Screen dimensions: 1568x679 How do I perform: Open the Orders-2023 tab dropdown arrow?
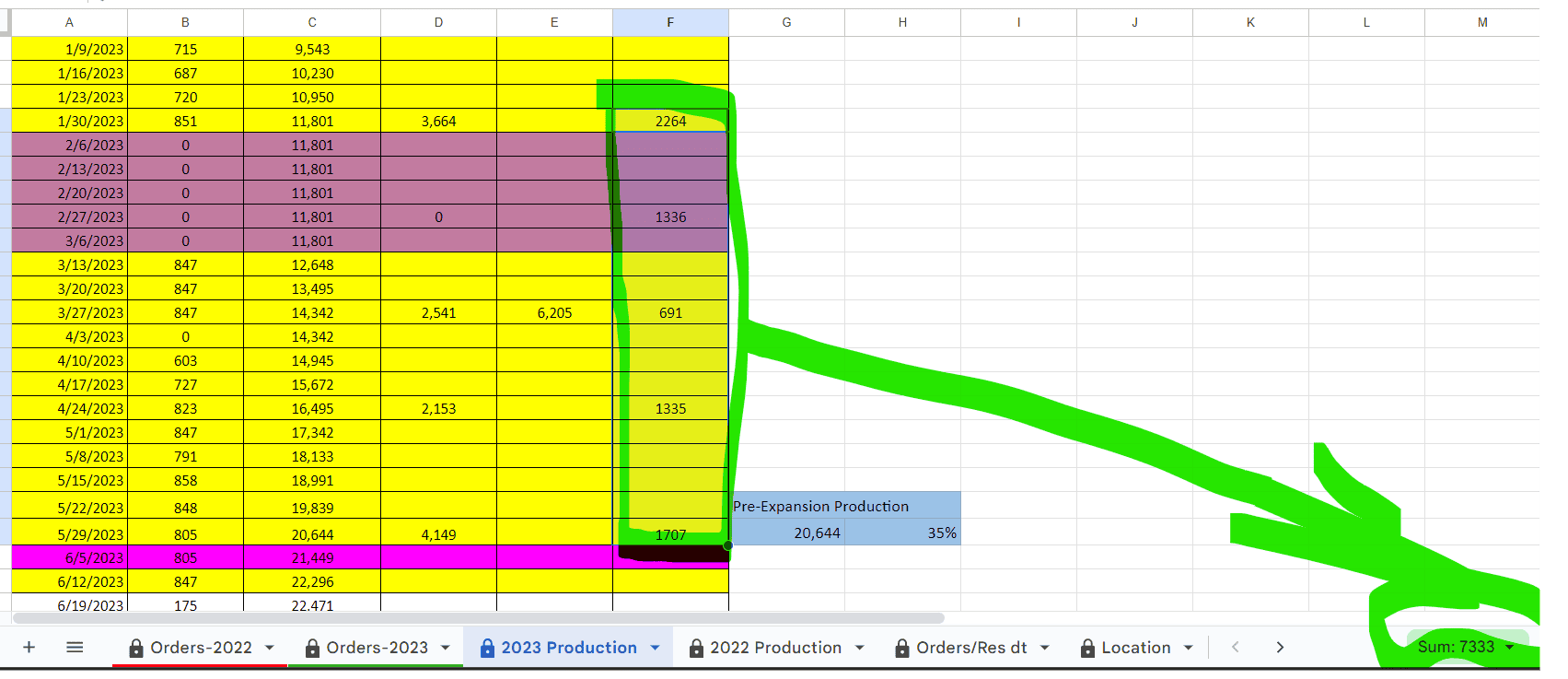point(446,648)
